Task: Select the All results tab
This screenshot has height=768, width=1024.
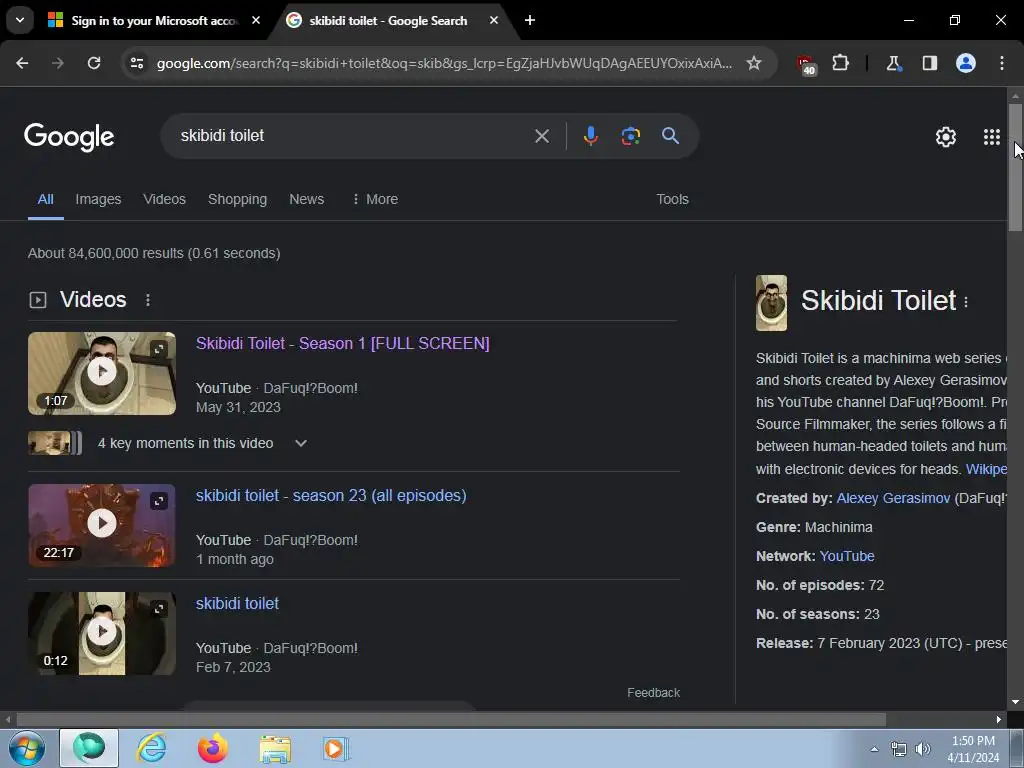Action: point(45,199)
